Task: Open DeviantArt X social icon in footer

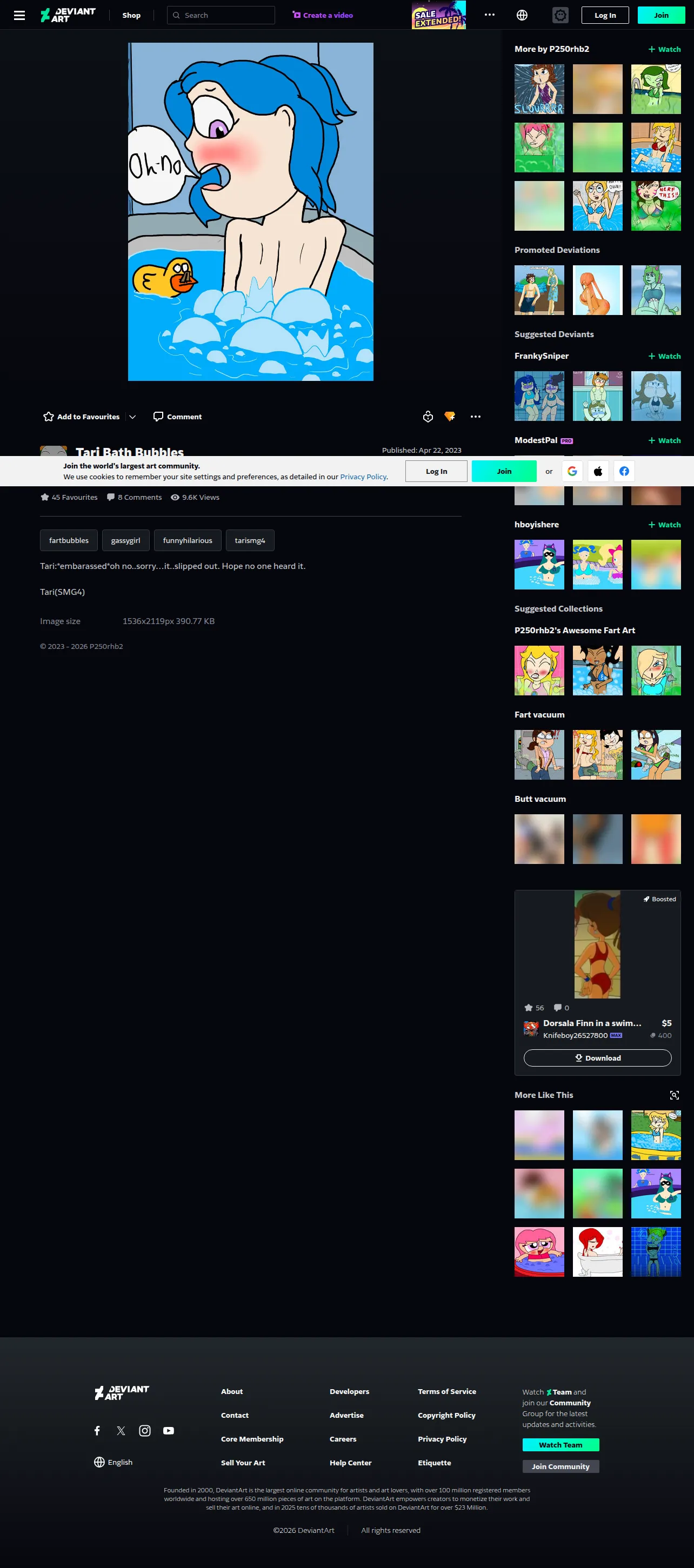Action: tap(121, 1430)
